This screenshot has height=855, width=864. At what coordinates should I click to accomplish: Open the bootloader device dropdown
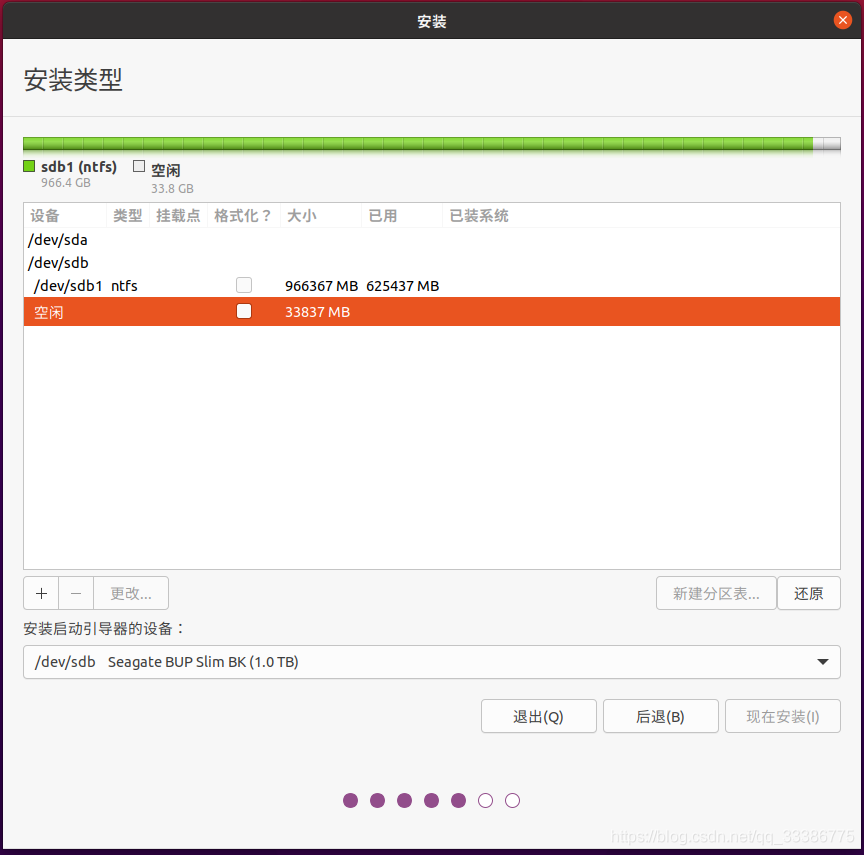(x=431, y=662)
